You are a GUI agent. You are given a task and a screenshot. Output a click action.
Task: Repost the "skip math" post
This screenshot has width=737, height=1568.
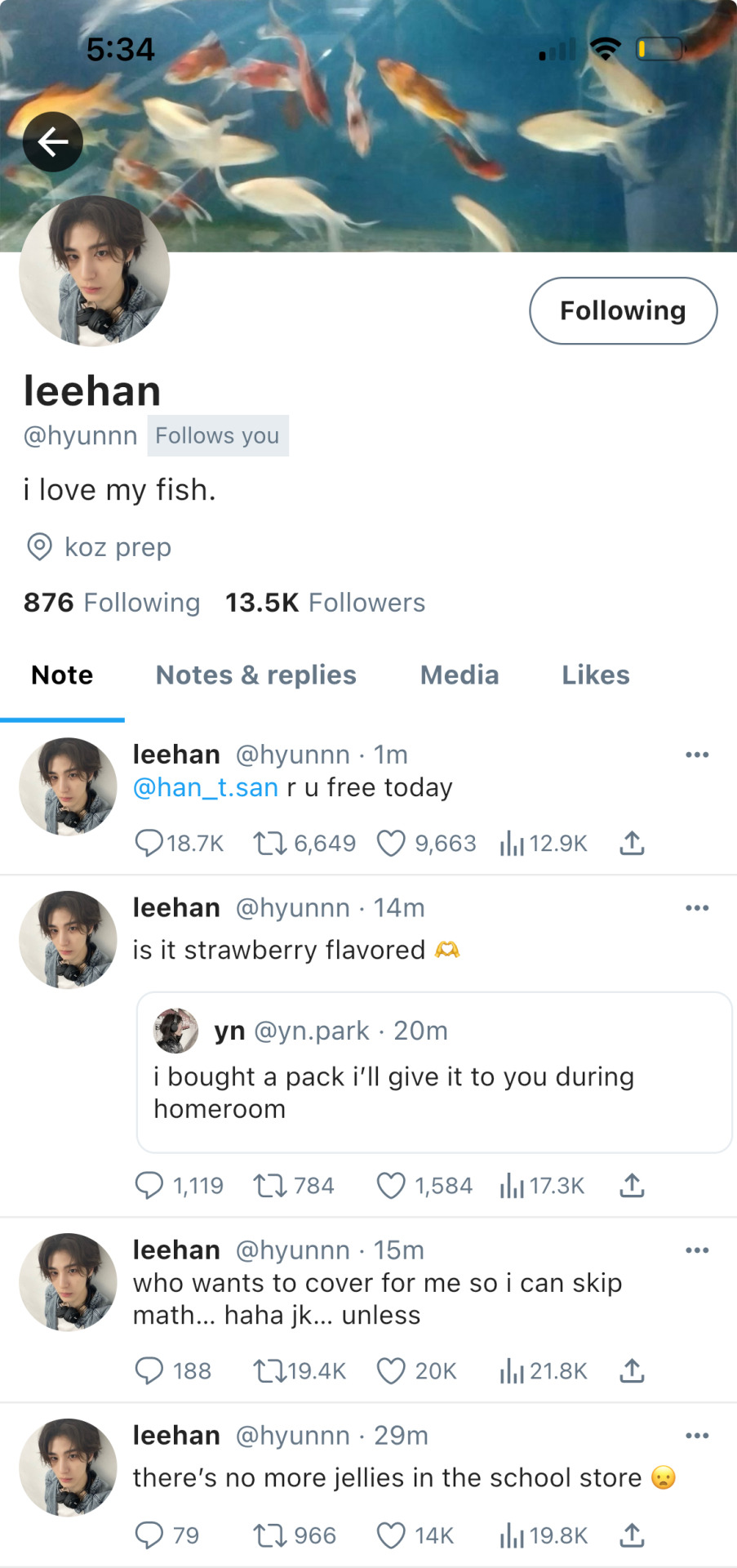click(x=269, y=1370)
